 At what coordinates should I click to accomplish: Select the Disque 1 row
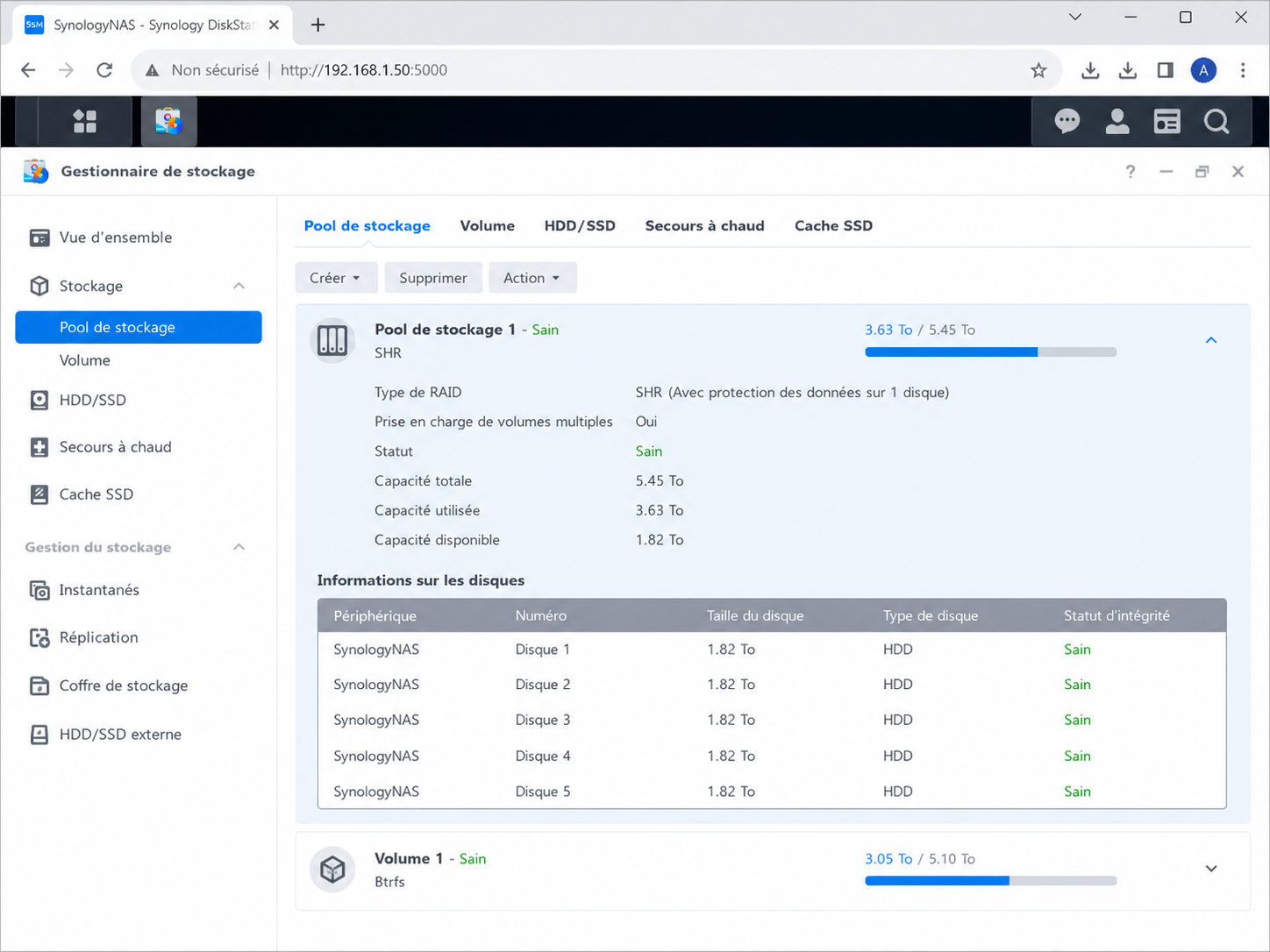coord(772,650)
